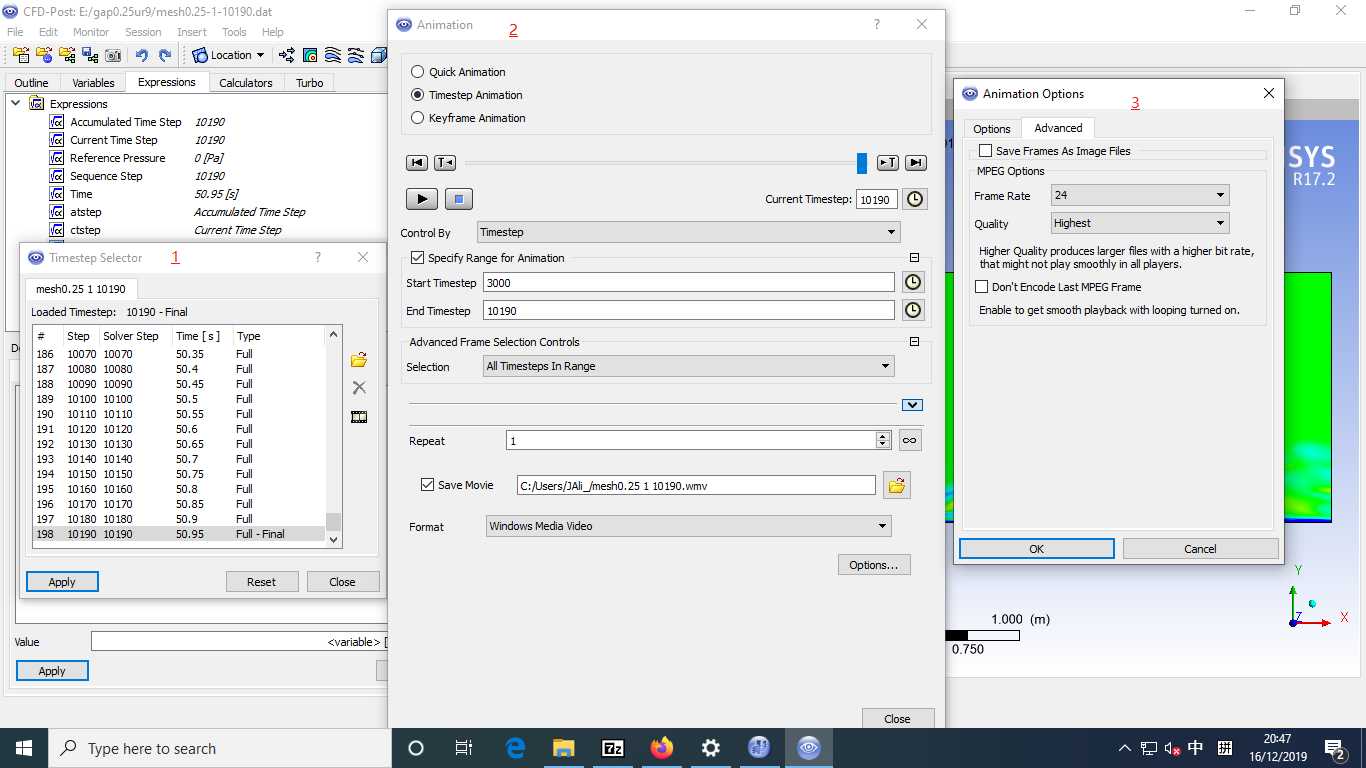
Task: Stop the animation playback
Action: point(458,199)
